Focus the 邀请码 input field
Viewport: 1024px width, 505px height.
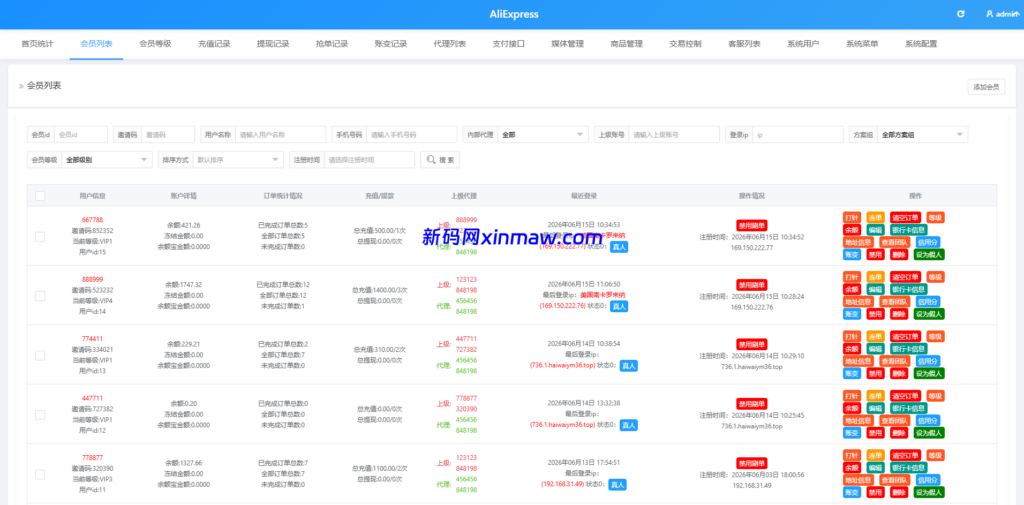(168, 135)
